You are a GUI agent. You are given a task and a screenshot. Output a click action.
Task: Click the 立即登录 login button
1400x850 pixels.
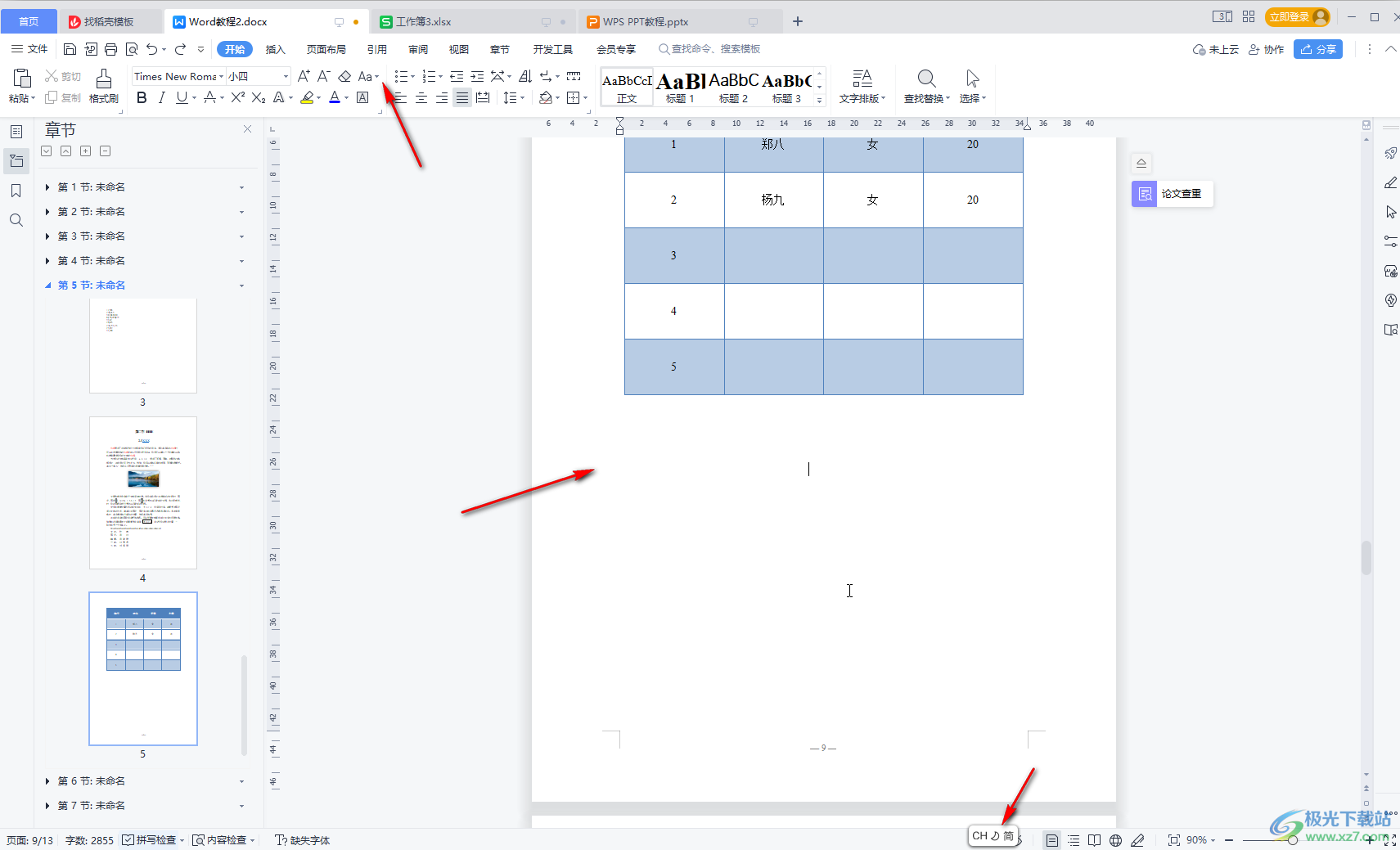coord(1297,16)
